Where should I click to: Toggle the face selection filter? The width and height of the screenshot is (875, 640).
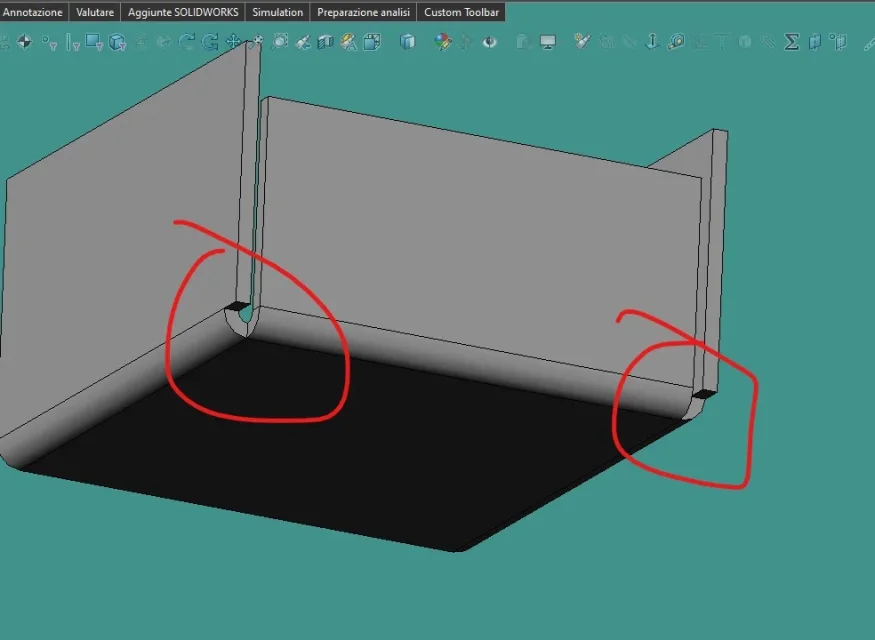94,42
